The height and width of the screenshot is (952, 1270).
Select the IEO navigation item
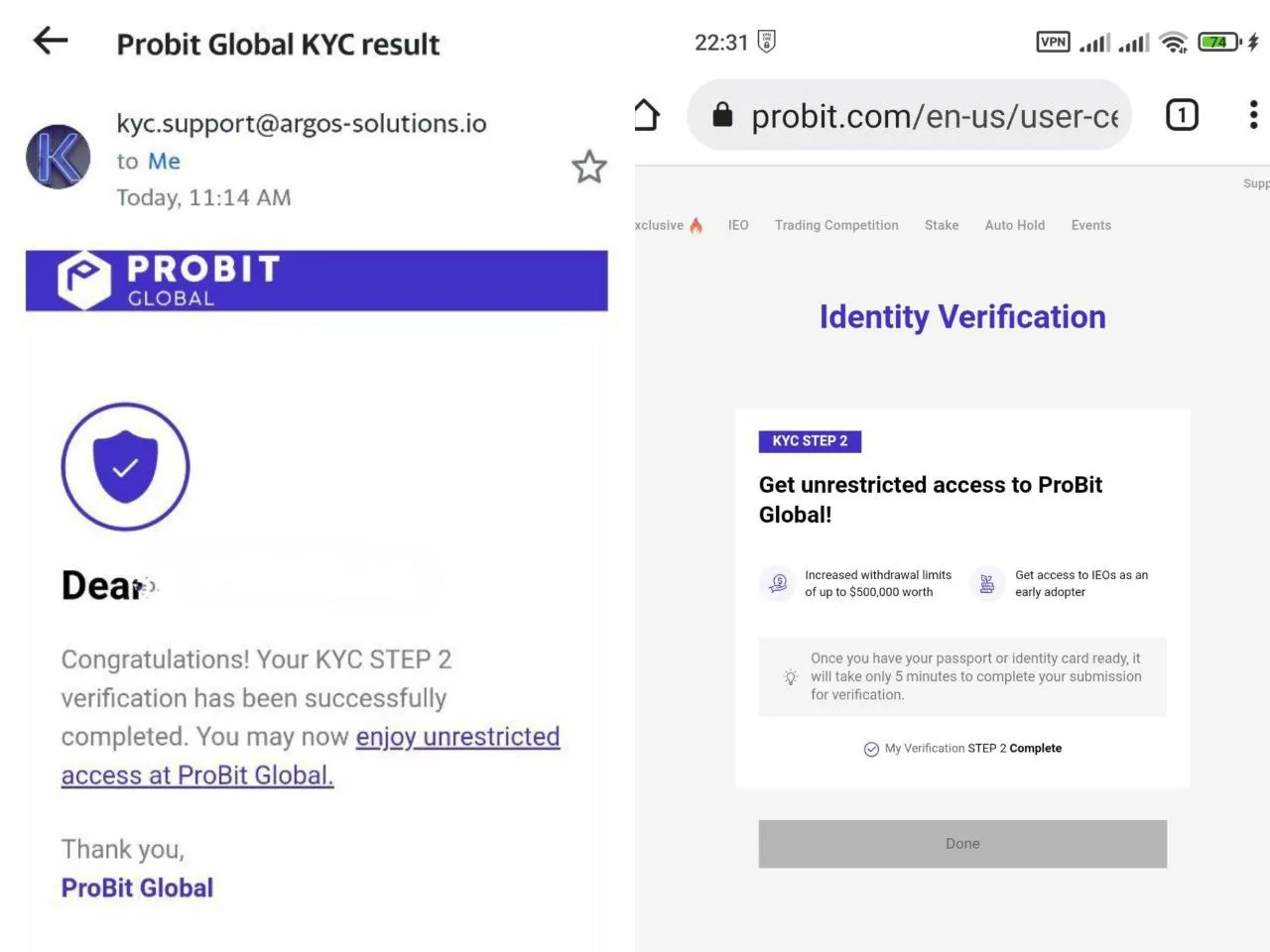[x=738, y=225]
